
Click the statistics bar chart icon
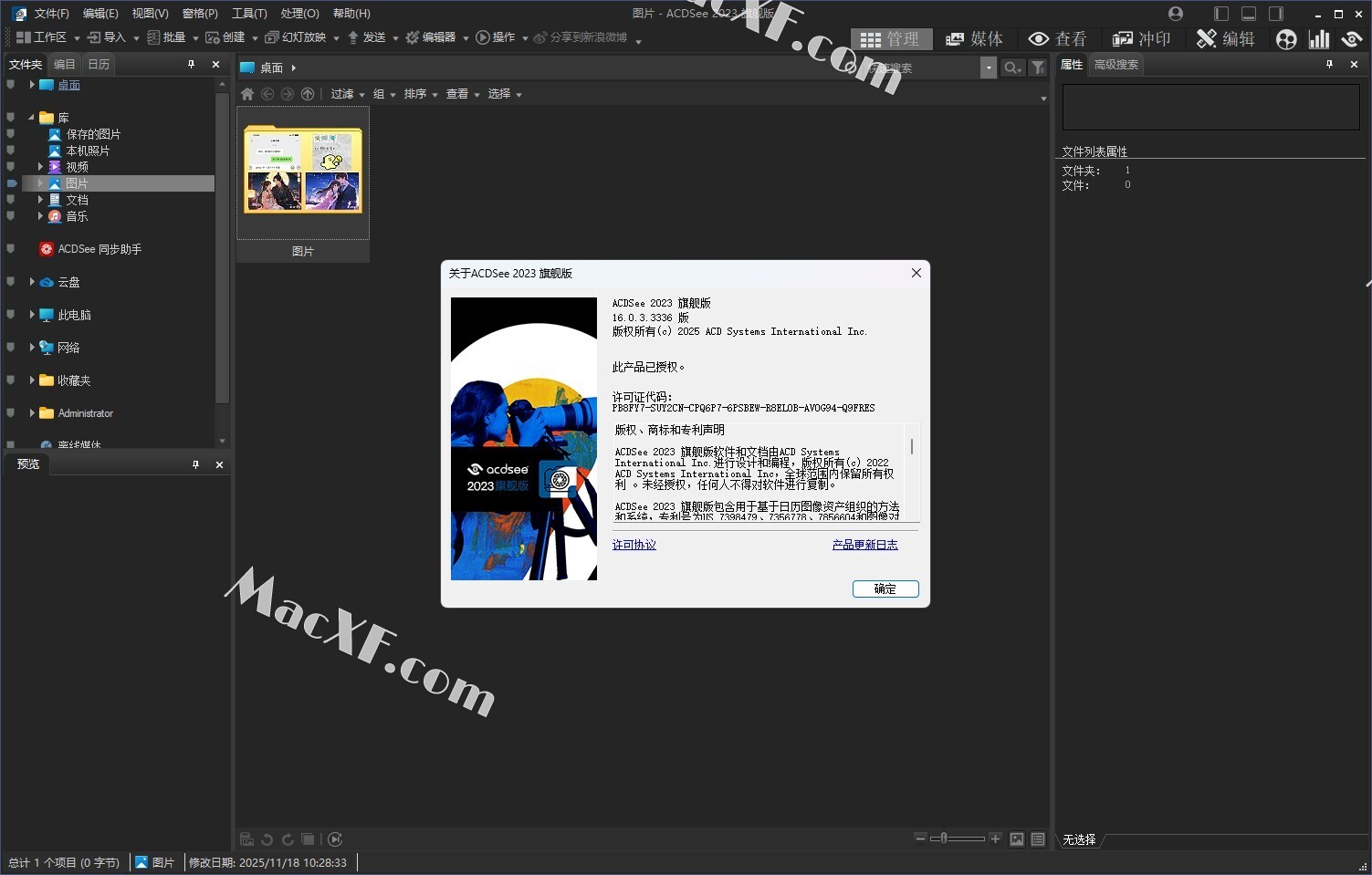tap(1318, 39)
